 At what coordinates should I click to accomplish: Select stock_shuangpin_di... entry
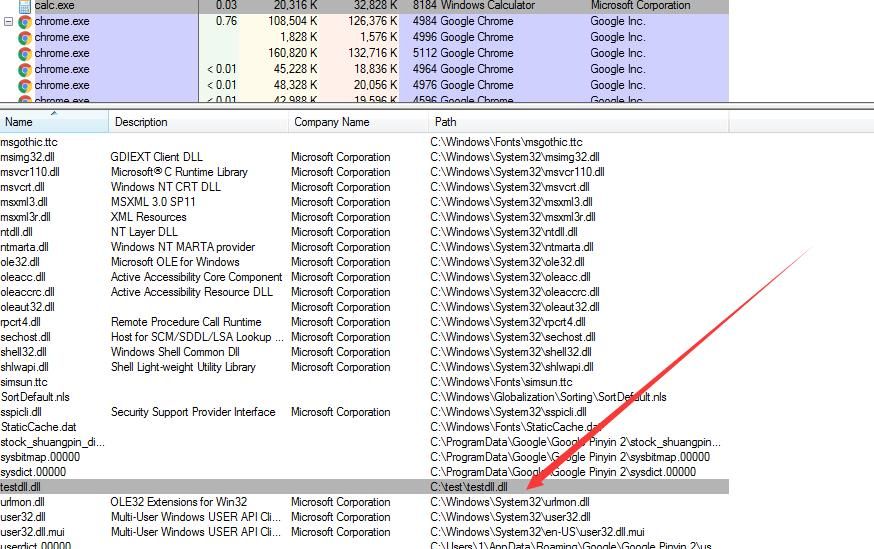[52, 443]
